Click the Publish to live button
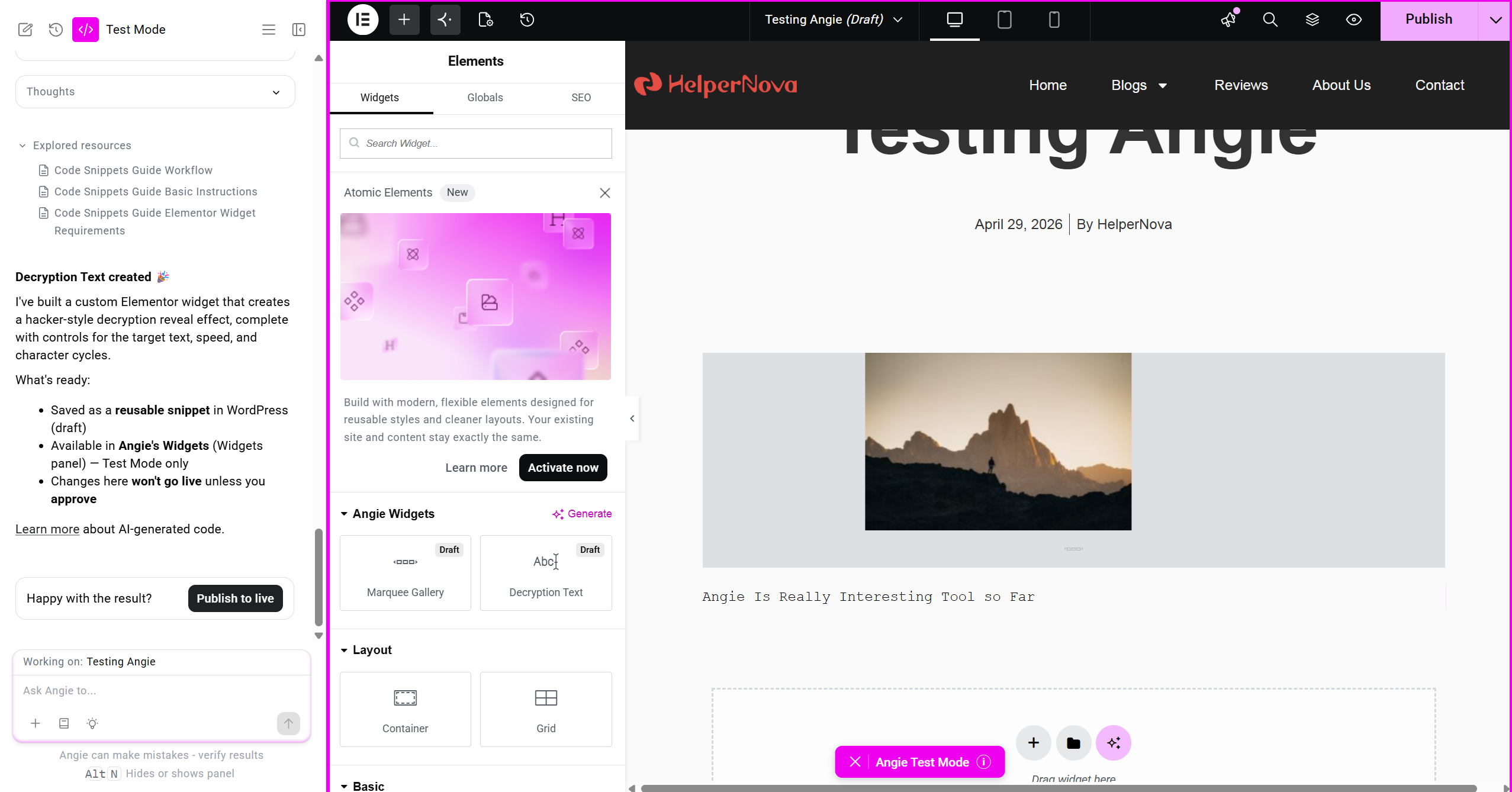The width and height of the screenshot is (1512, 792). pos(235,598)
